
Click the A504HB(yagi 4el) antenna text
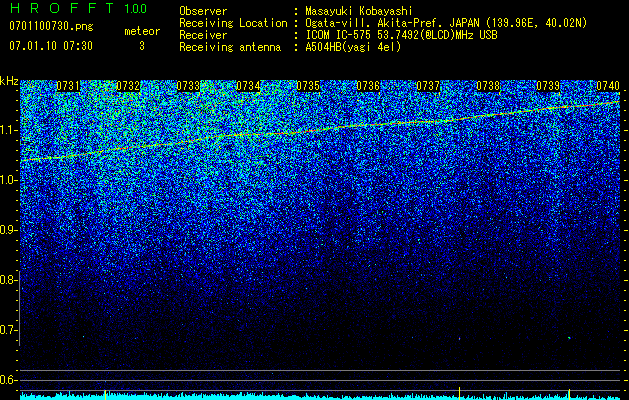[x=353, y=47]
